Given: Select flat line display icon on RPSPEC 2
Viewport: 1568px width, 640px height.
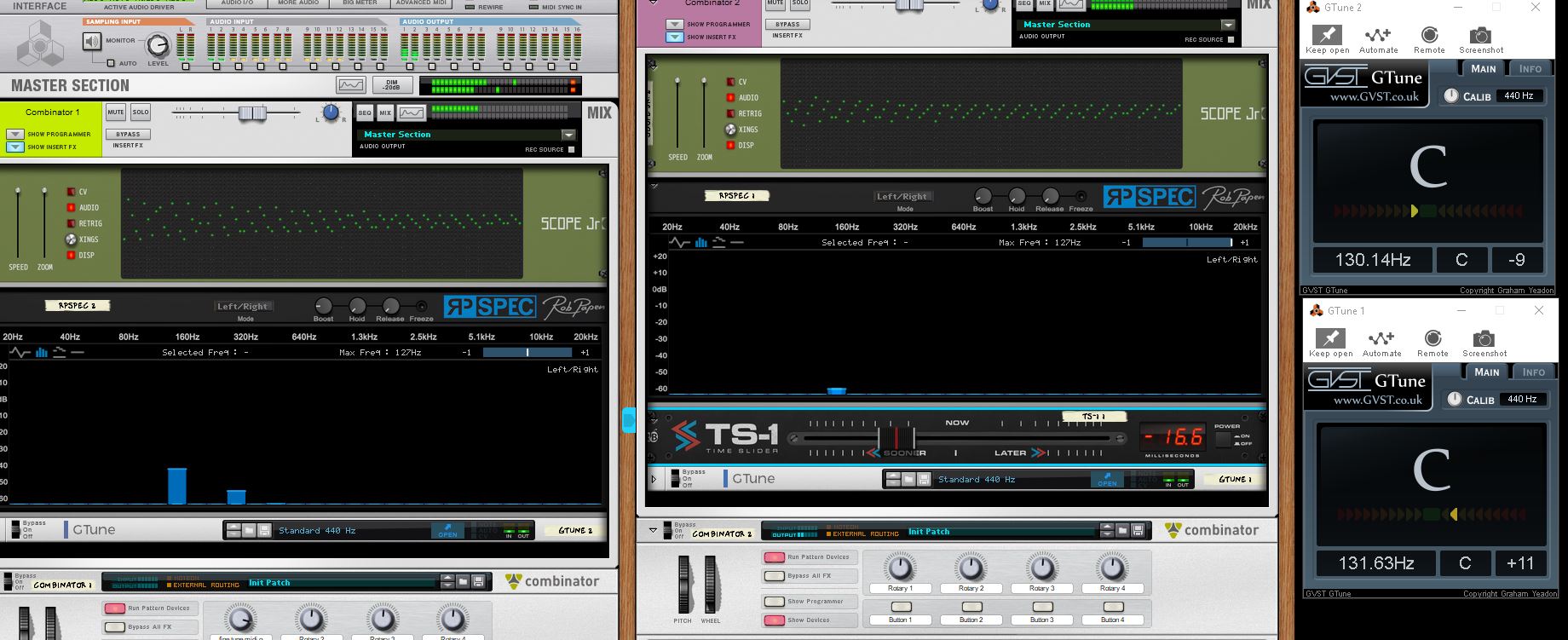Looking at the screenshot, I should point(78,352).
